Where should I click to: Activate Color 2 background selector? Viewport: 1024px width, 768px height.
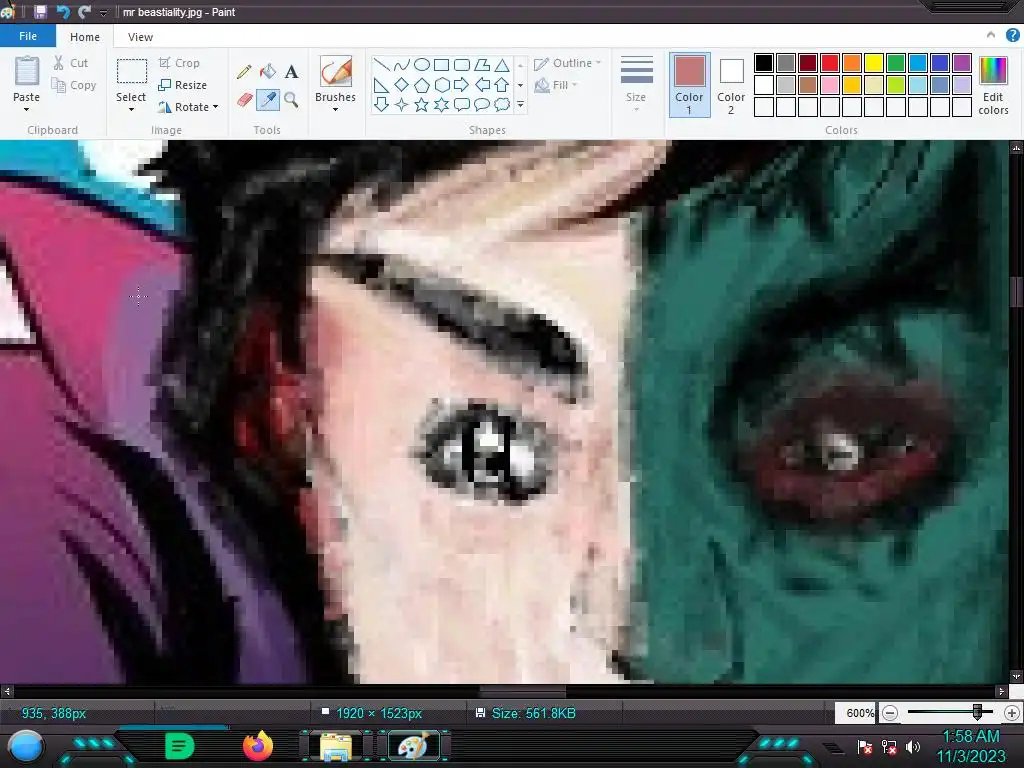tap(731, 85)
